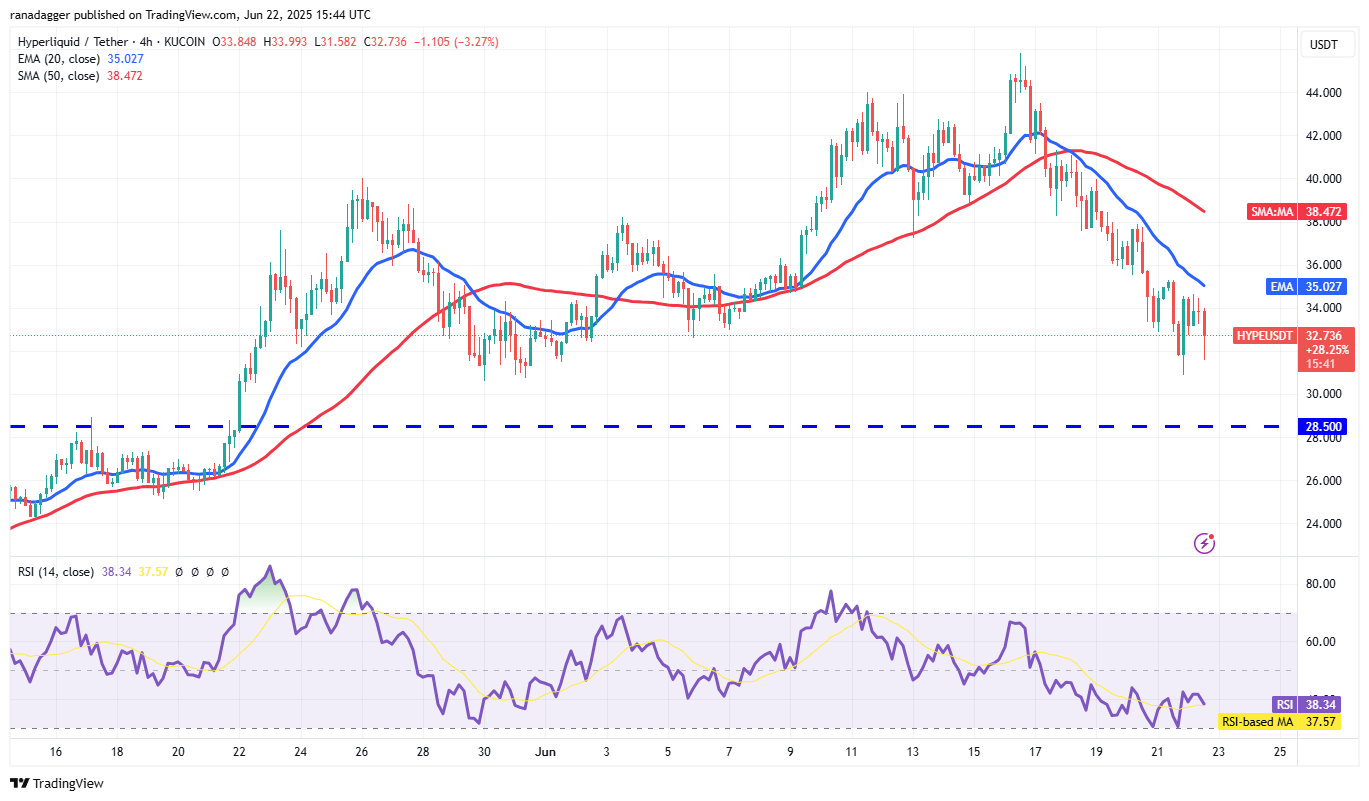Click the blue 28.500 support level tag

point(1323,427)
